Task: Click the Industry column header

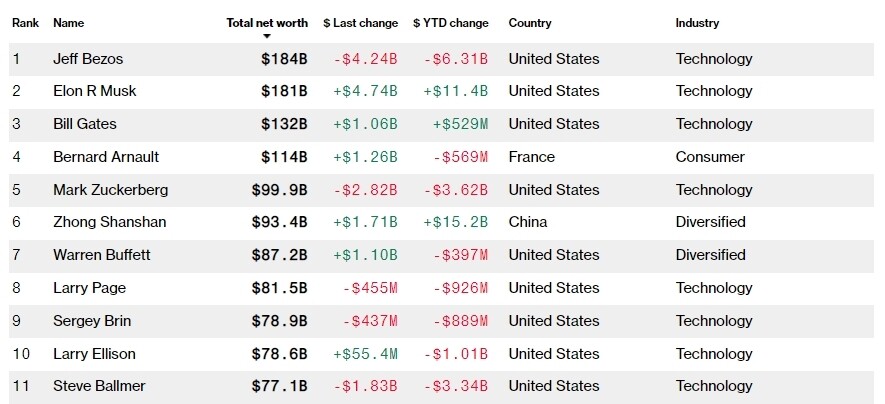Action: click(x=697, y=22)
